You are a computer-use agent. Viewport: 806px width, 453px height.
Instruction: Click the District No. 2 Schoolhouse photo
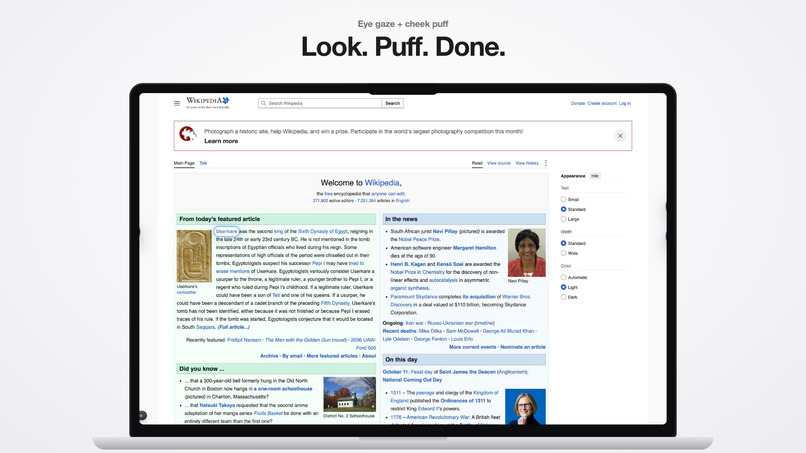350,394
